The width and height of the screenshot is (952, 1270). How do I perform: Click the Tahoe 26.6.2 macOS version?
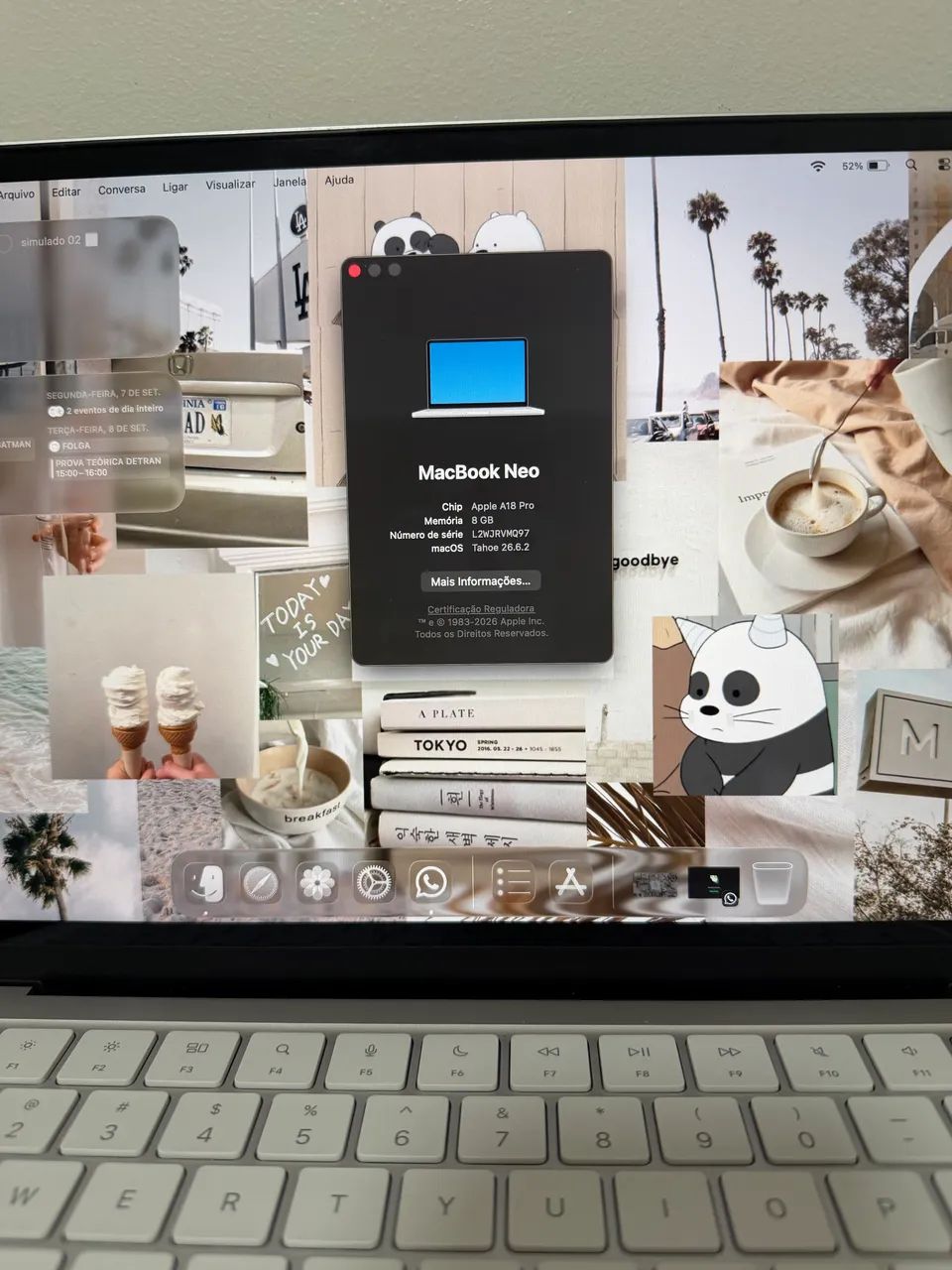(x=500, y=548)
